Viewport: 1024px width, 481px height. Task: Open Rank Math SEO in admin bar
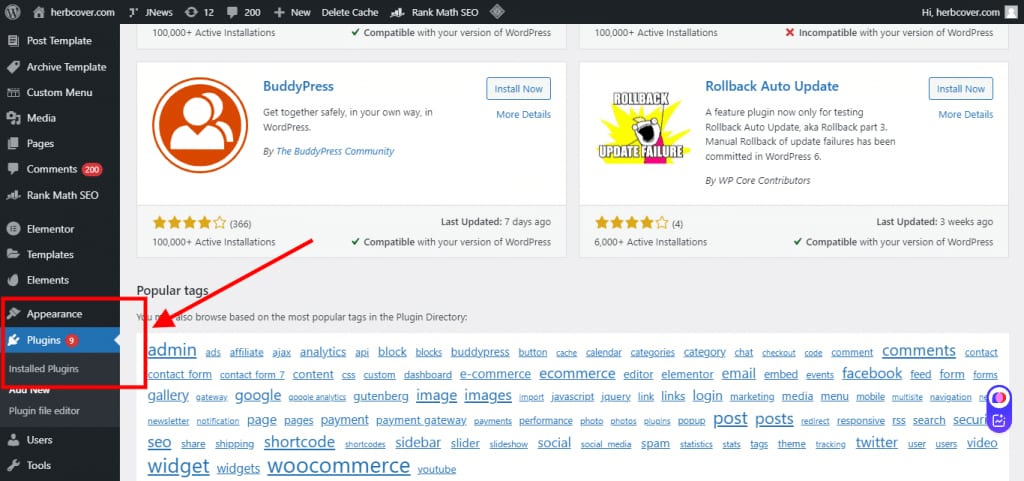[x=434, y=12]
